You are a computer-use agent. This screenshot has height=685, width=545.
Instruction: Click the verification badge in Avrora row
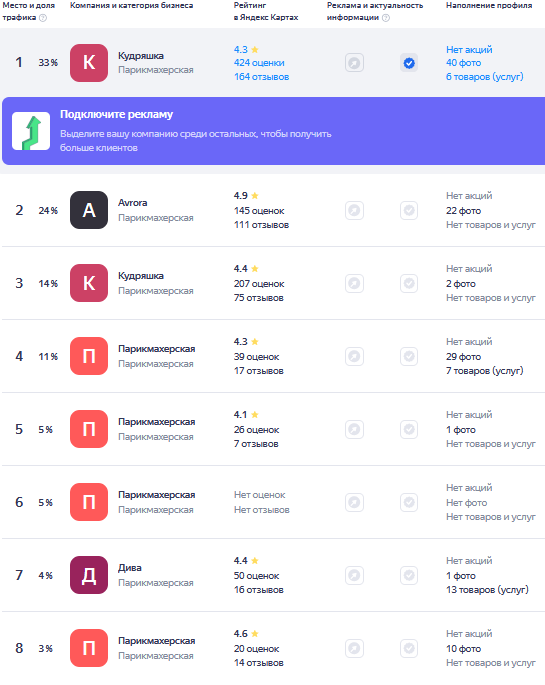(x=409, y=211)
